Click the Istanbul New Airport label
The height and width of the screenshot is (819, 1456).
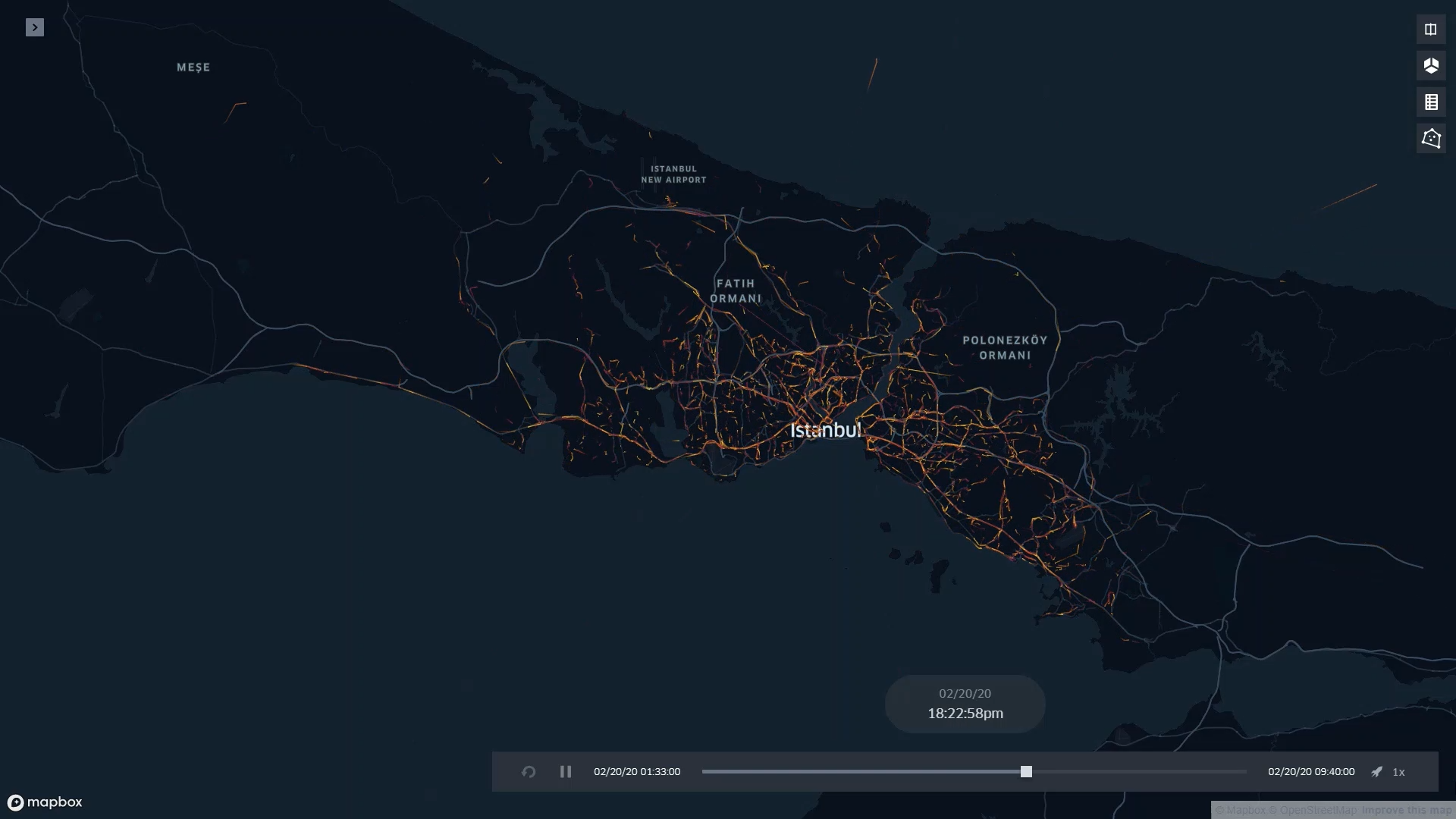point(673,174)
